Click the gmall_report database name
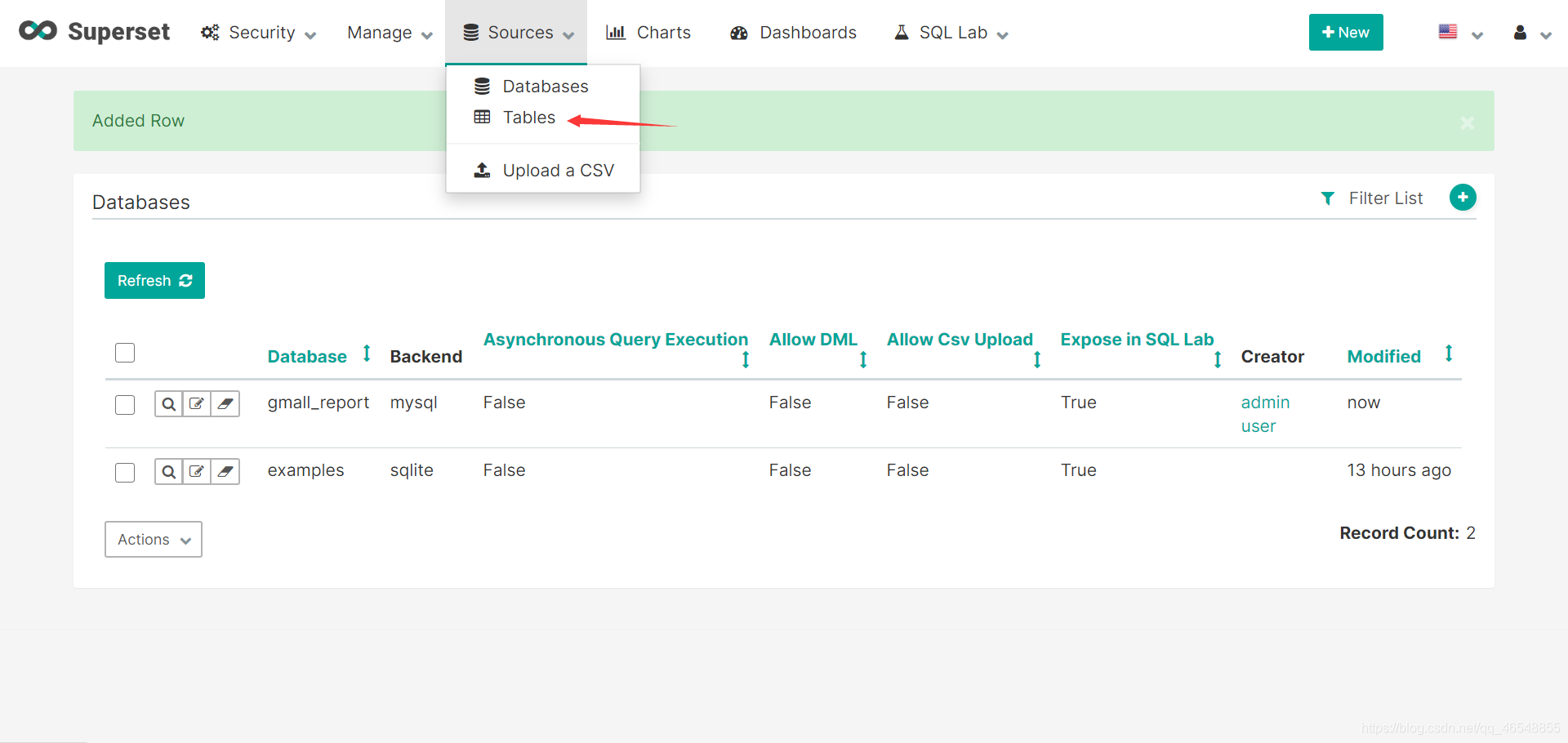Image resolution: width=1568 pixels, height=743 pixels. (x=318, y=403)
